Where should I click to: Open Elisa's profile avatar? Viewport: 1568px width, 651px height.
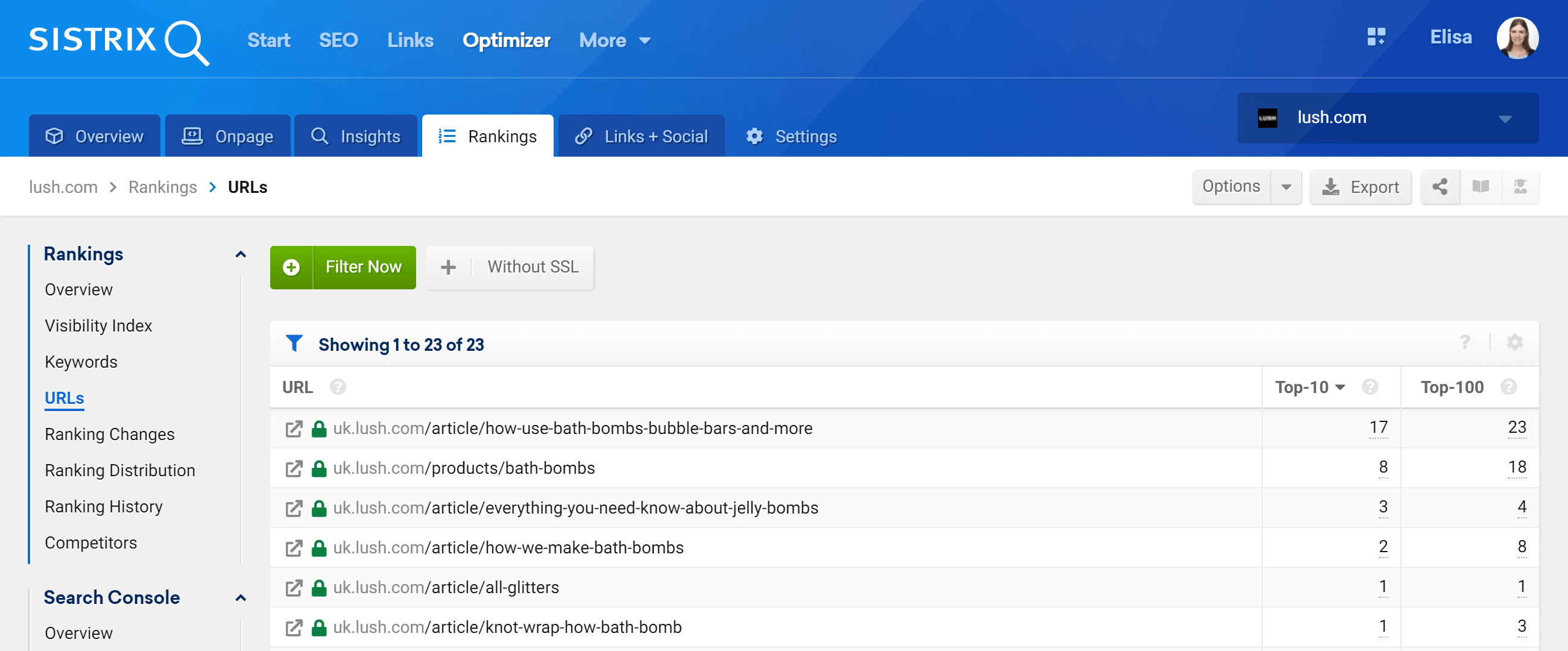[1517, 38]
